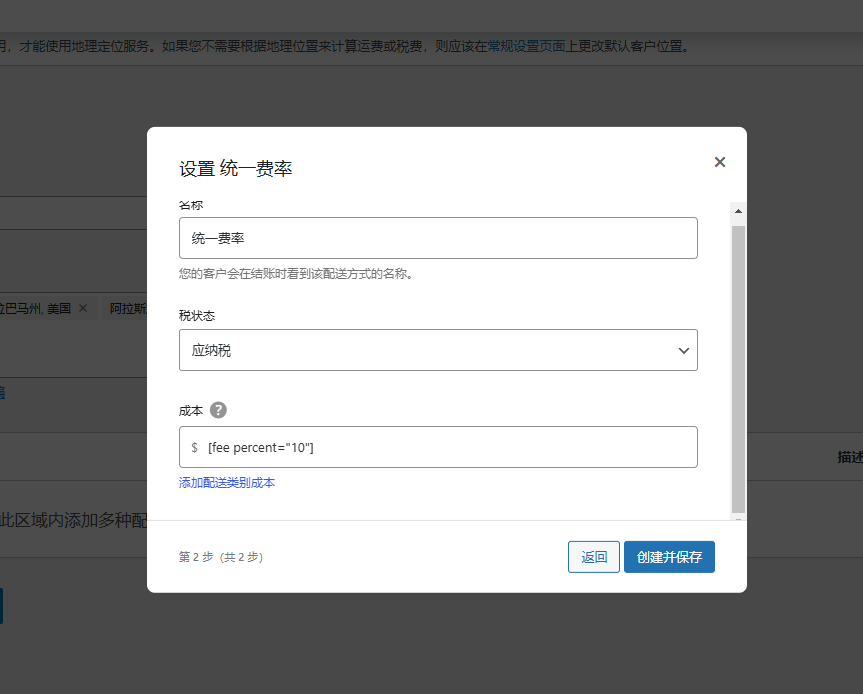Select the 阿拉斯加 region tag

[x=128, y=308]
